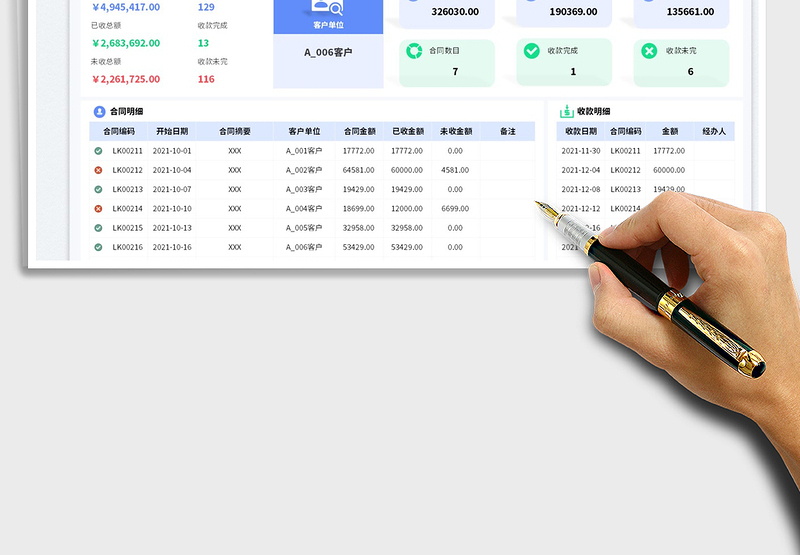Click the green check status icon for LK00216
800x555 pixels.
point(98,247)
